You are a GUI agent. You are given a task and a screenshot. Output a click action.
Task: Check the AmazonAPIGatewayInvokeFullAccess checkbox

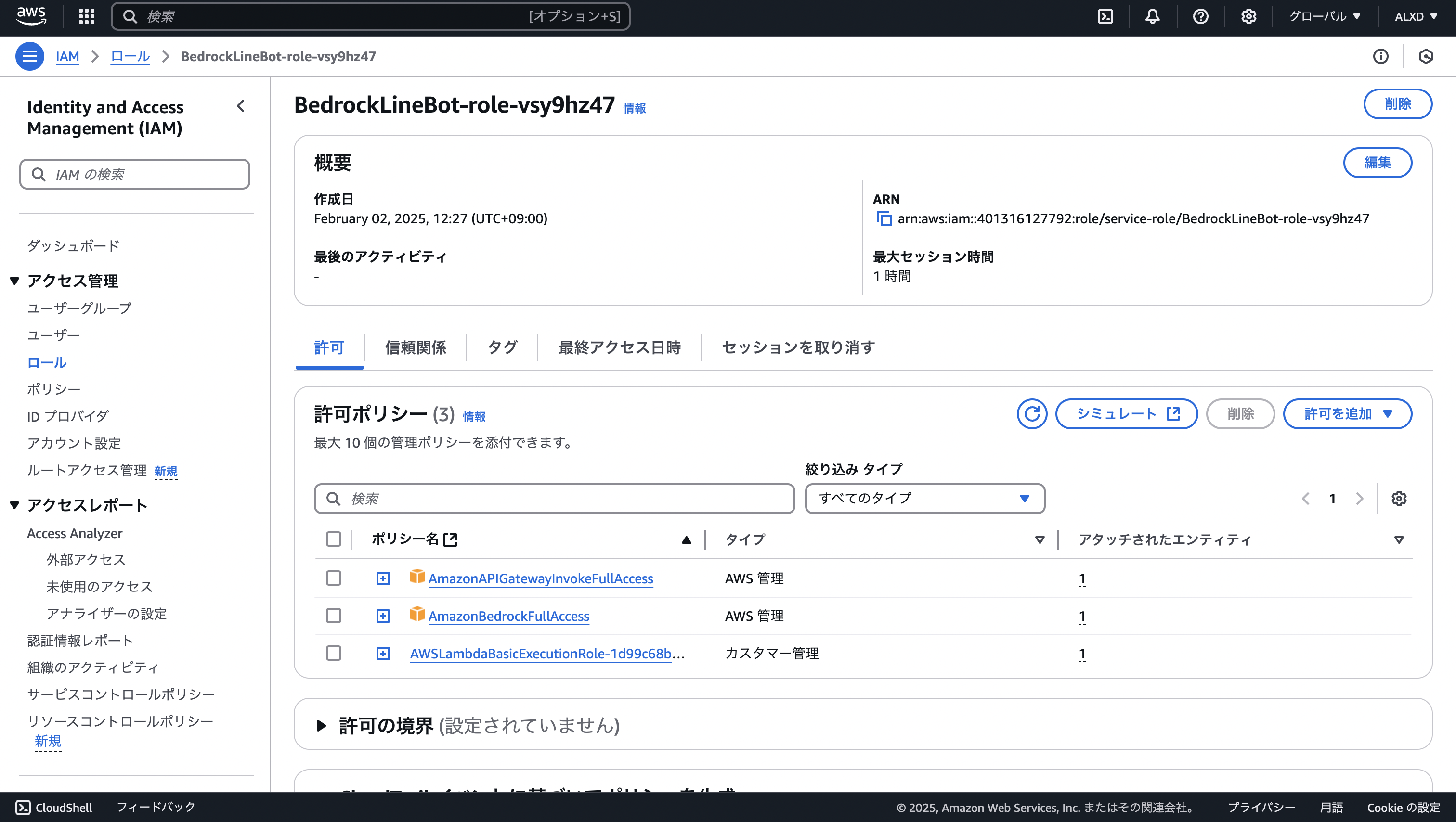(334, 578)
